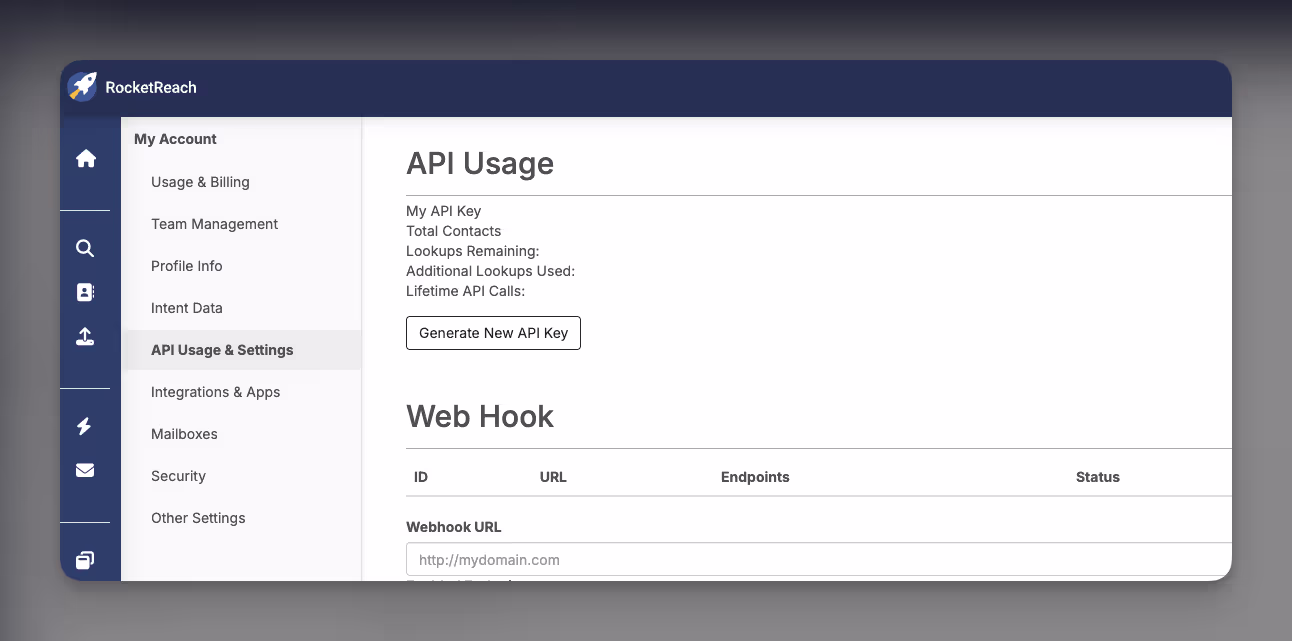This screenshot has width=1292, height=641.
Task: Click the ID column header
Action: tap(421, 477)
